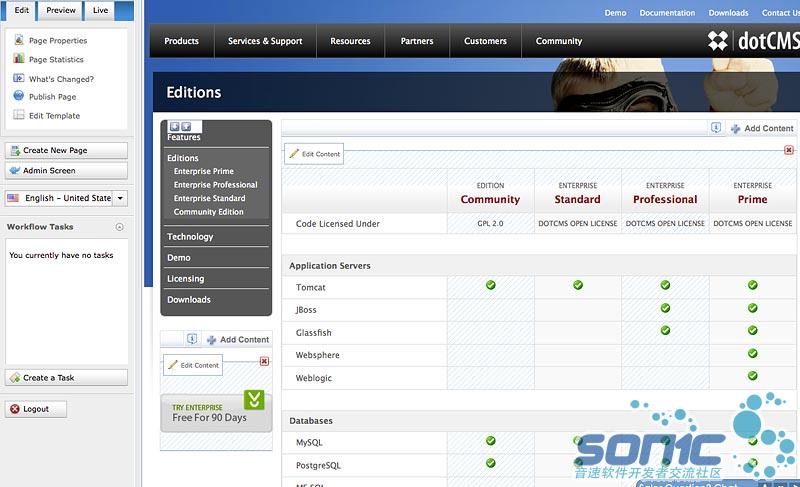The image size is (800, 487).
Task: Click Try Enterprise Free For 90 Days banner
Action: click(x=216, y=412)
